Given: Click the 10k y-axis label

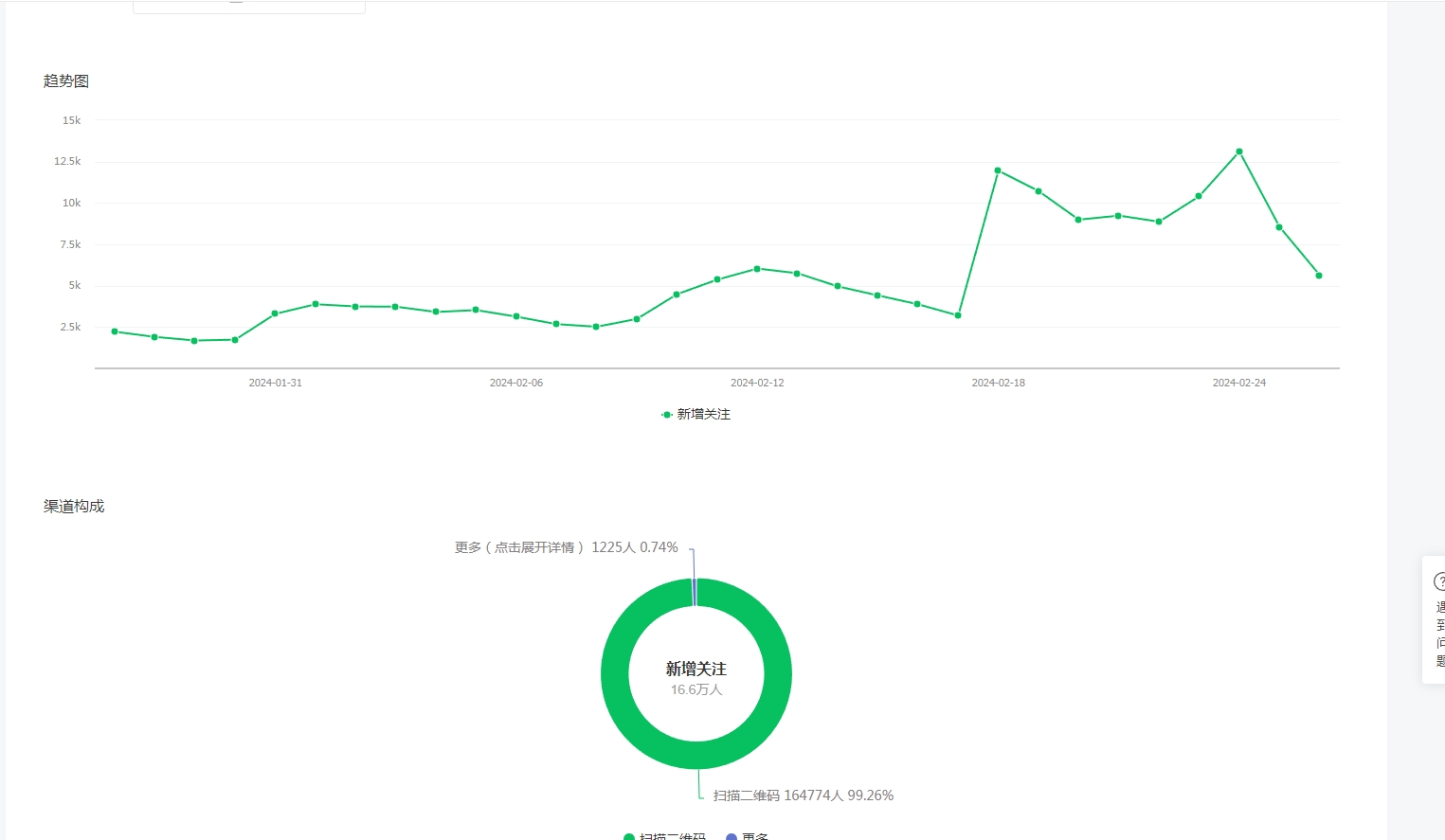Looking at the screenshot, I should 72,203.
